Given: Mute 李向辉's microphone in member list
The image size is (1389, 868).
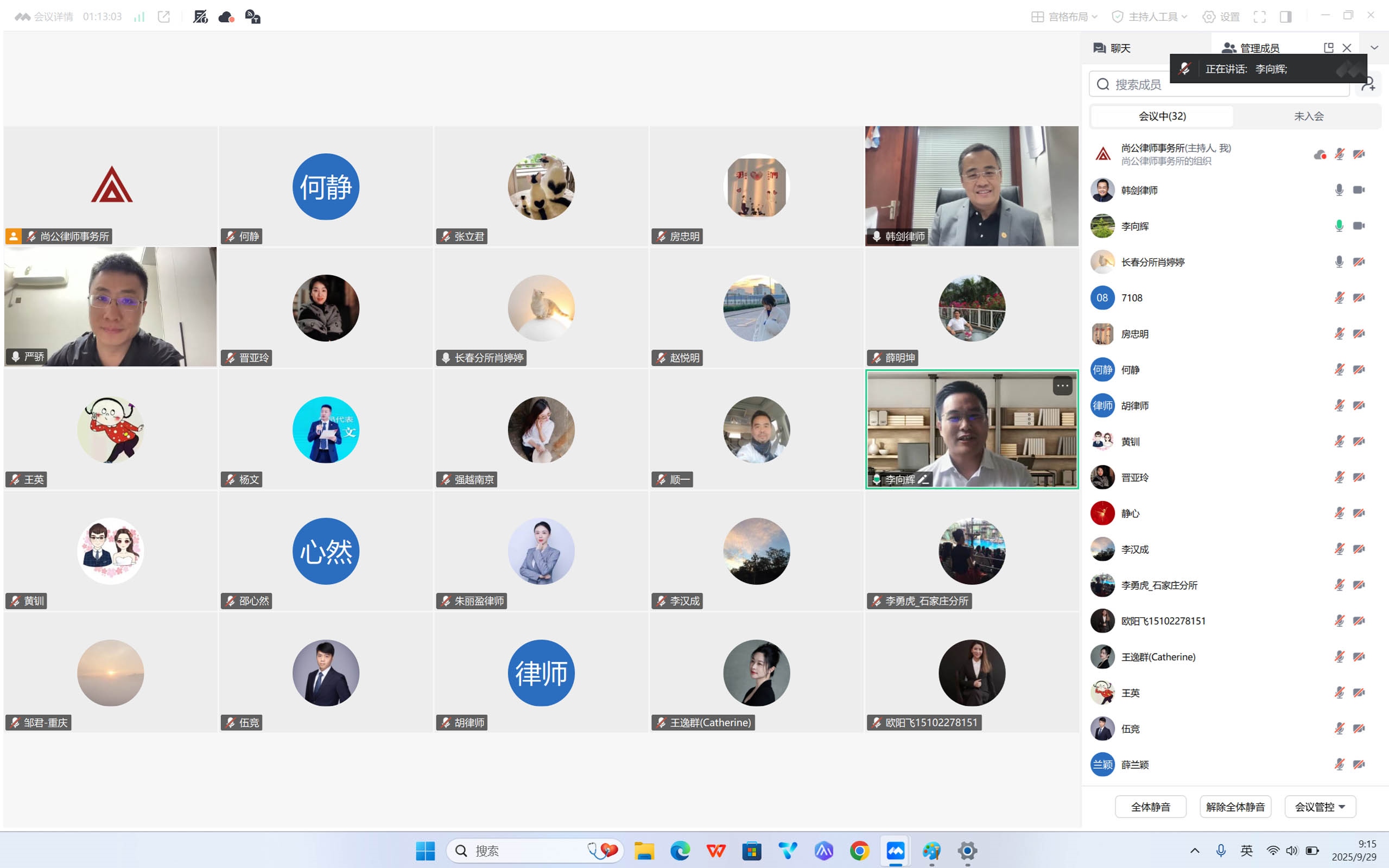Looking at the screenshot, I should coord(1339,226).
